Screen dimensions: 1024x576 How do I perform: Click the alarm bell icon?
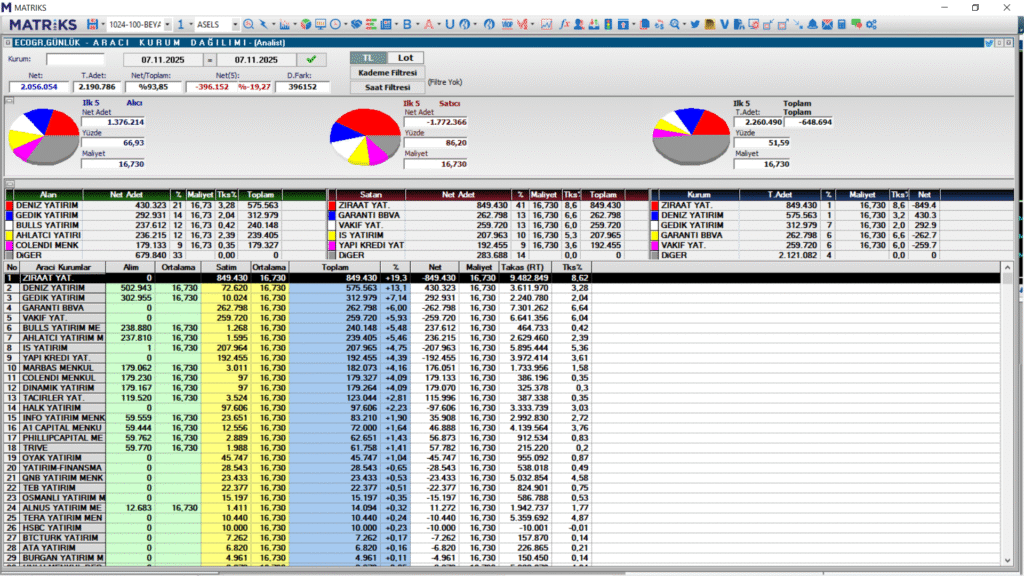812,23
